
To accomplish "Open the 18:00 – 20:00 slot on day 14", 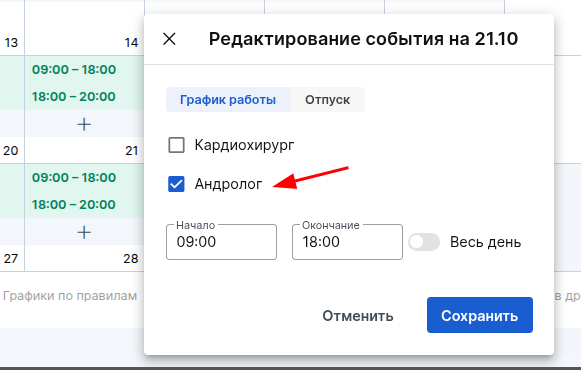I will click(x=74, y=96).
